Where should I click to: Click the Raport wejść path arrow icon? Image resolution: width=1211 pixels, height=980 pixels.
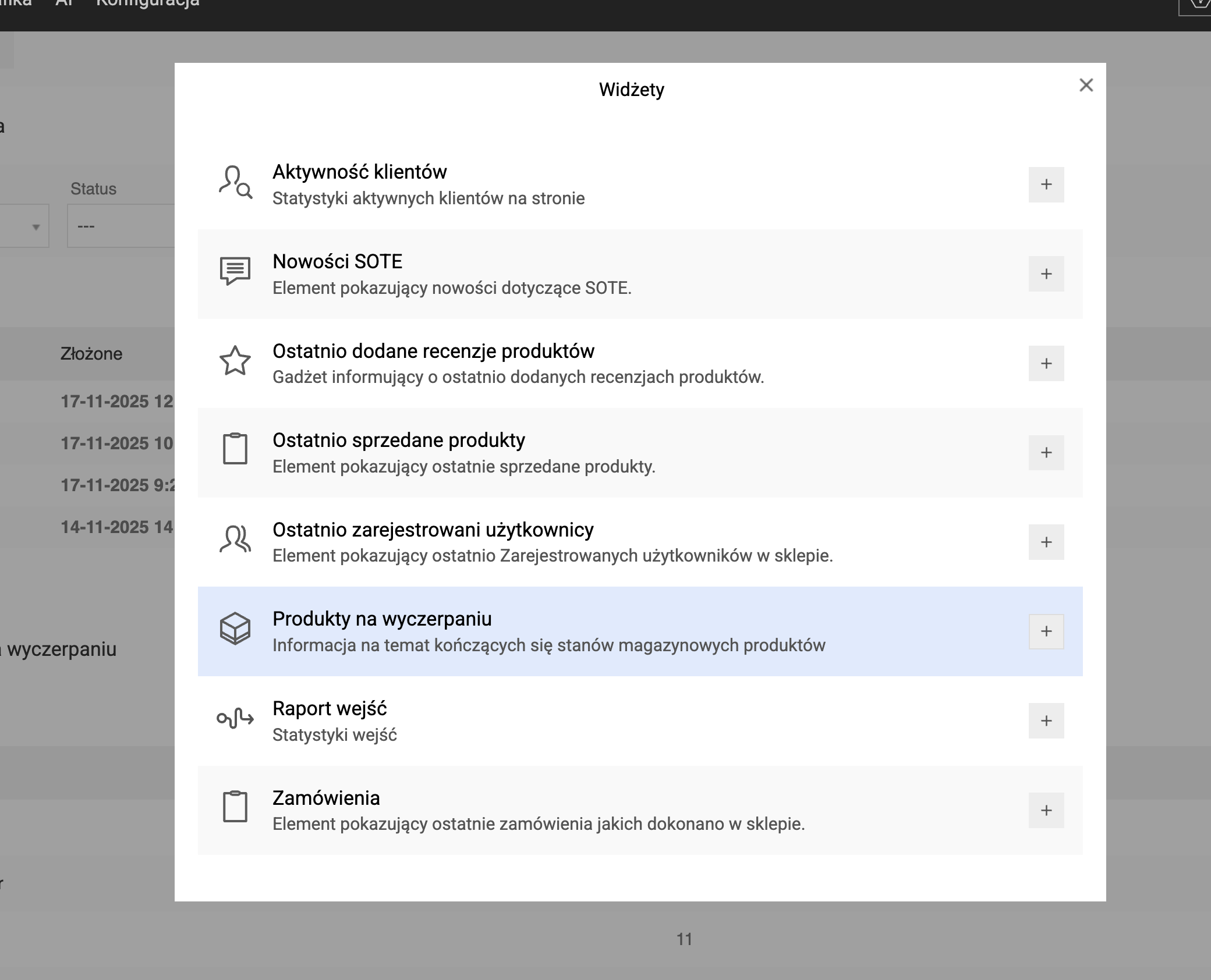(235, 718)
